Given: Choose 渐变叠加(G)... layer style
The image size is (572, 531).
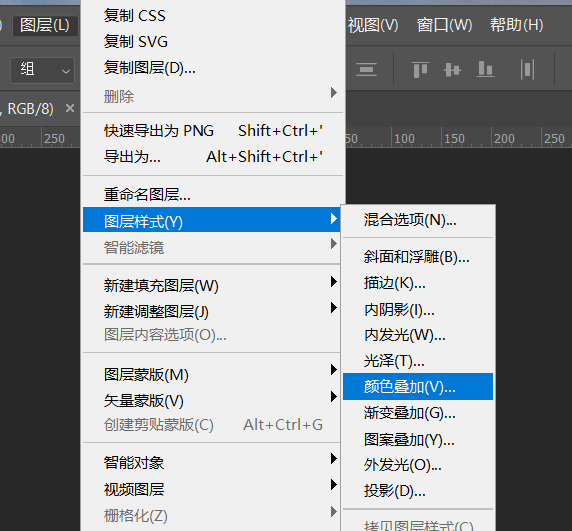Looking at the screenshot, I should click(x=418, y=413).
